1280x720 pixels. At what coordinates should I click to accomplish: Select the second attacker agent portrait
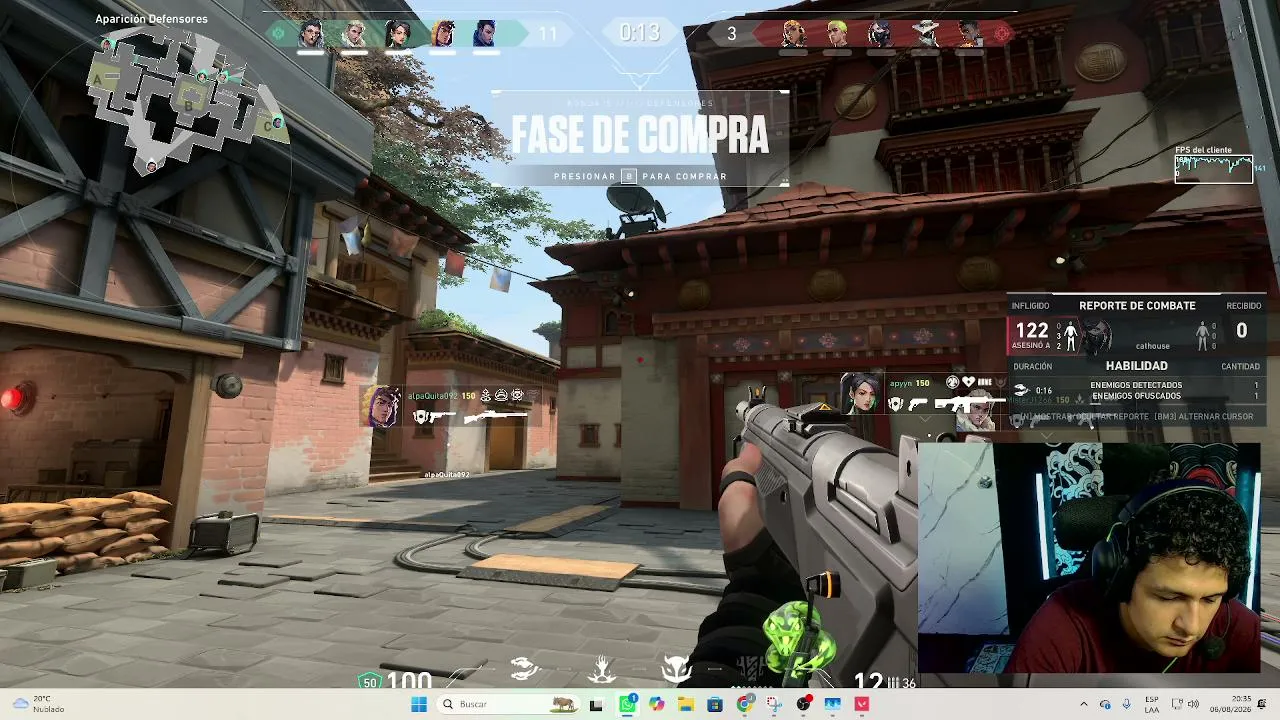pos(837,34)
